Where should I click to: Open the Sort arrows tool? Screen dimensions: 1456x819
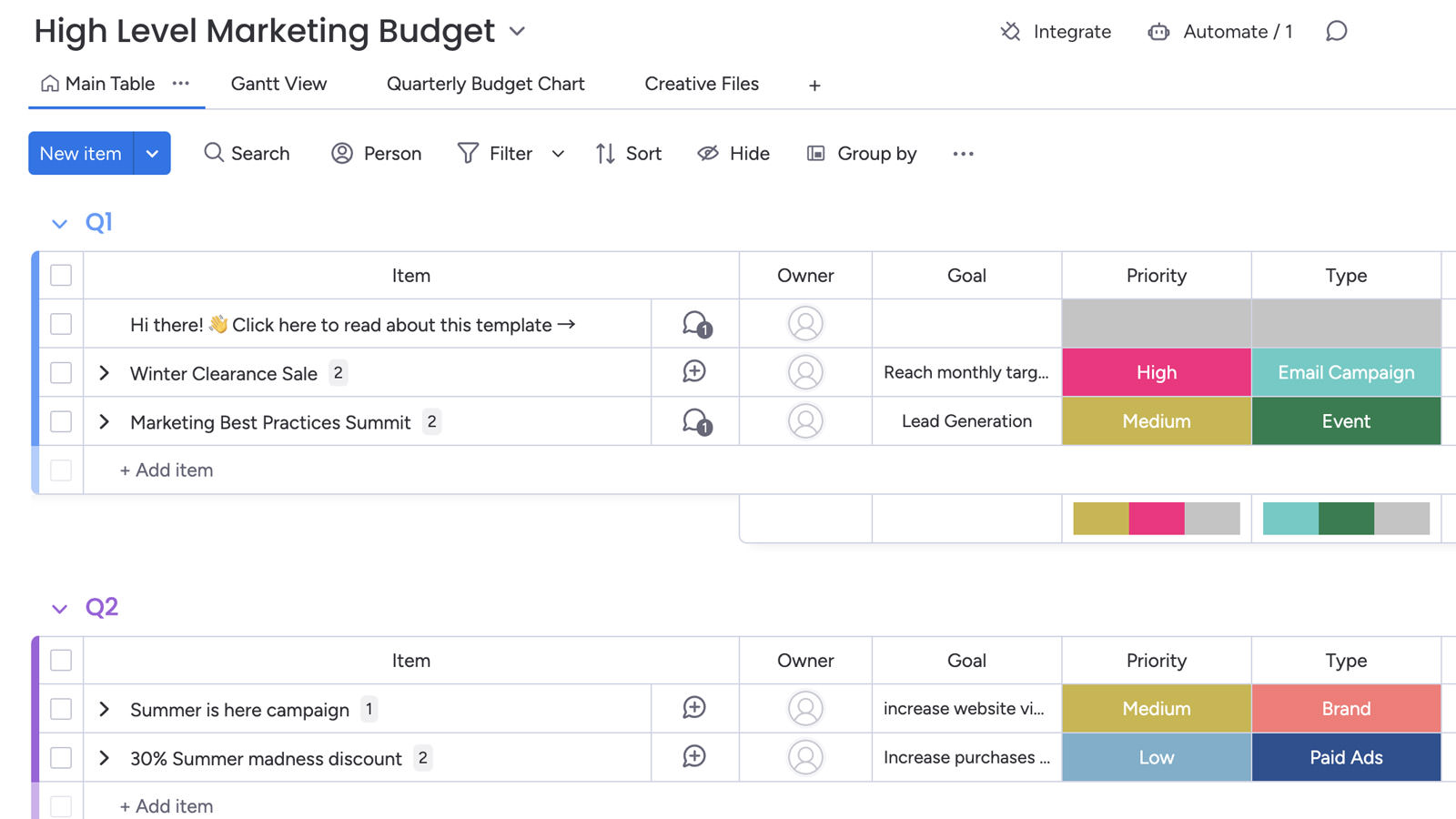point(605,153)
